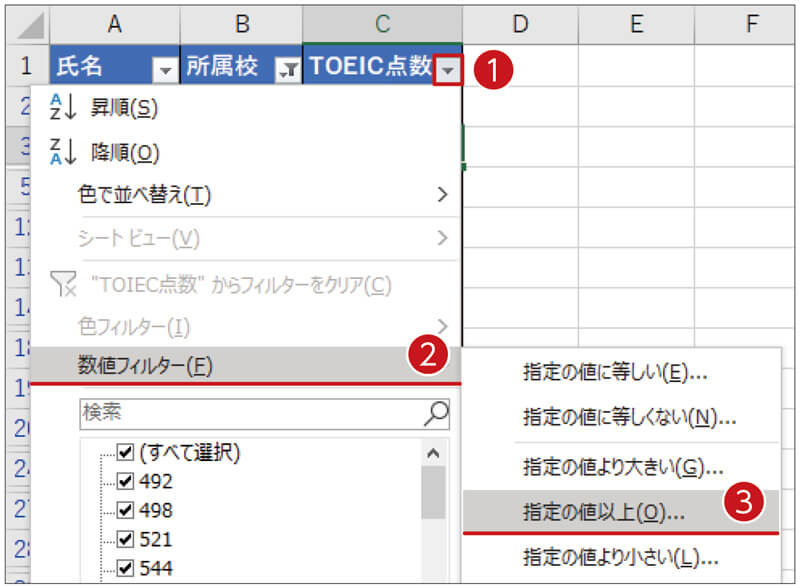
Task: Select row 1 header
Action: (27, 65)
